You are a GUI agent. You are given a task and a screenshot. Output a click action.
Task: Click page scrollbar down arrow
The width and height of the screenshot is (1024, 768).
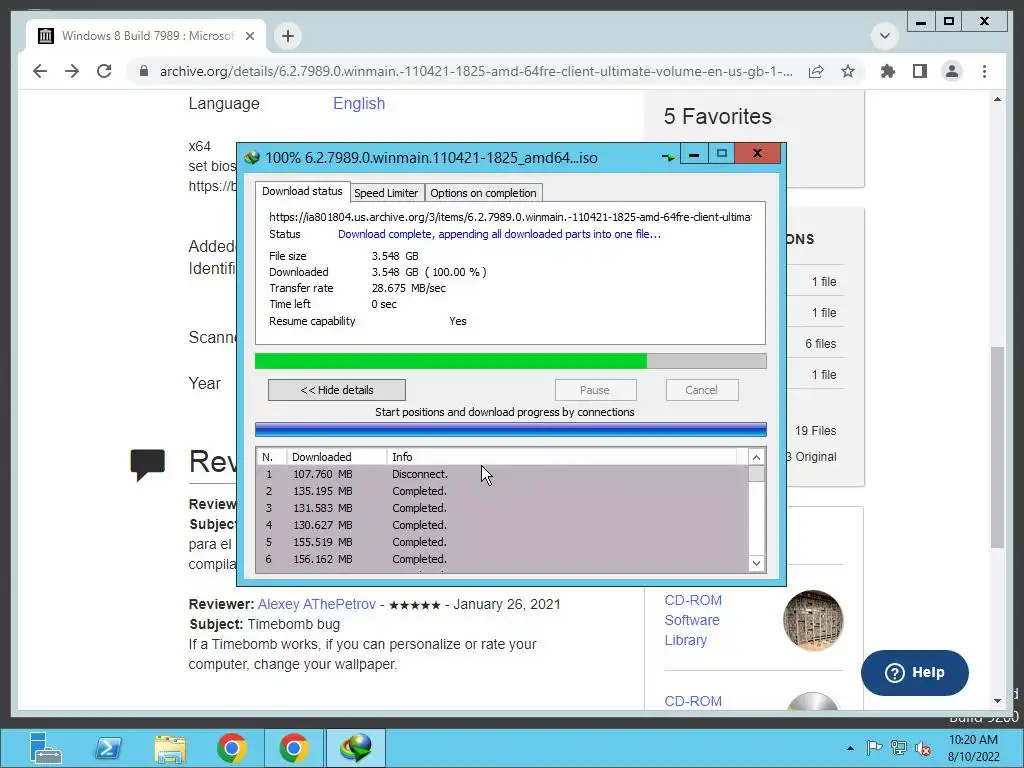tap(997, 701)
